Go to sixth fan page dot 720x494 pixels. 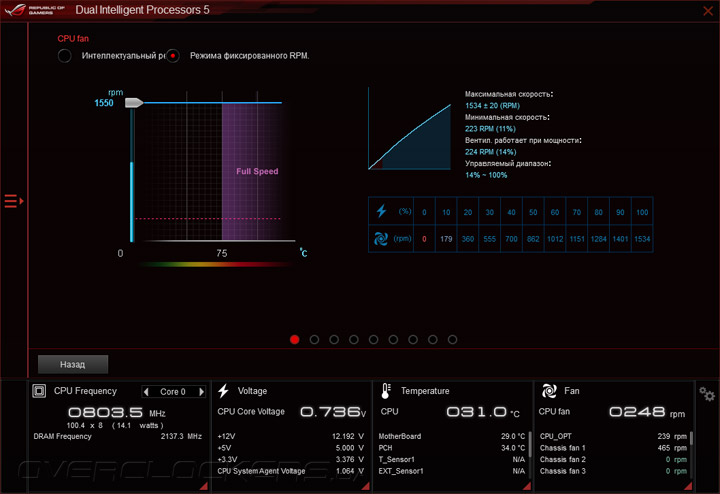393,339
